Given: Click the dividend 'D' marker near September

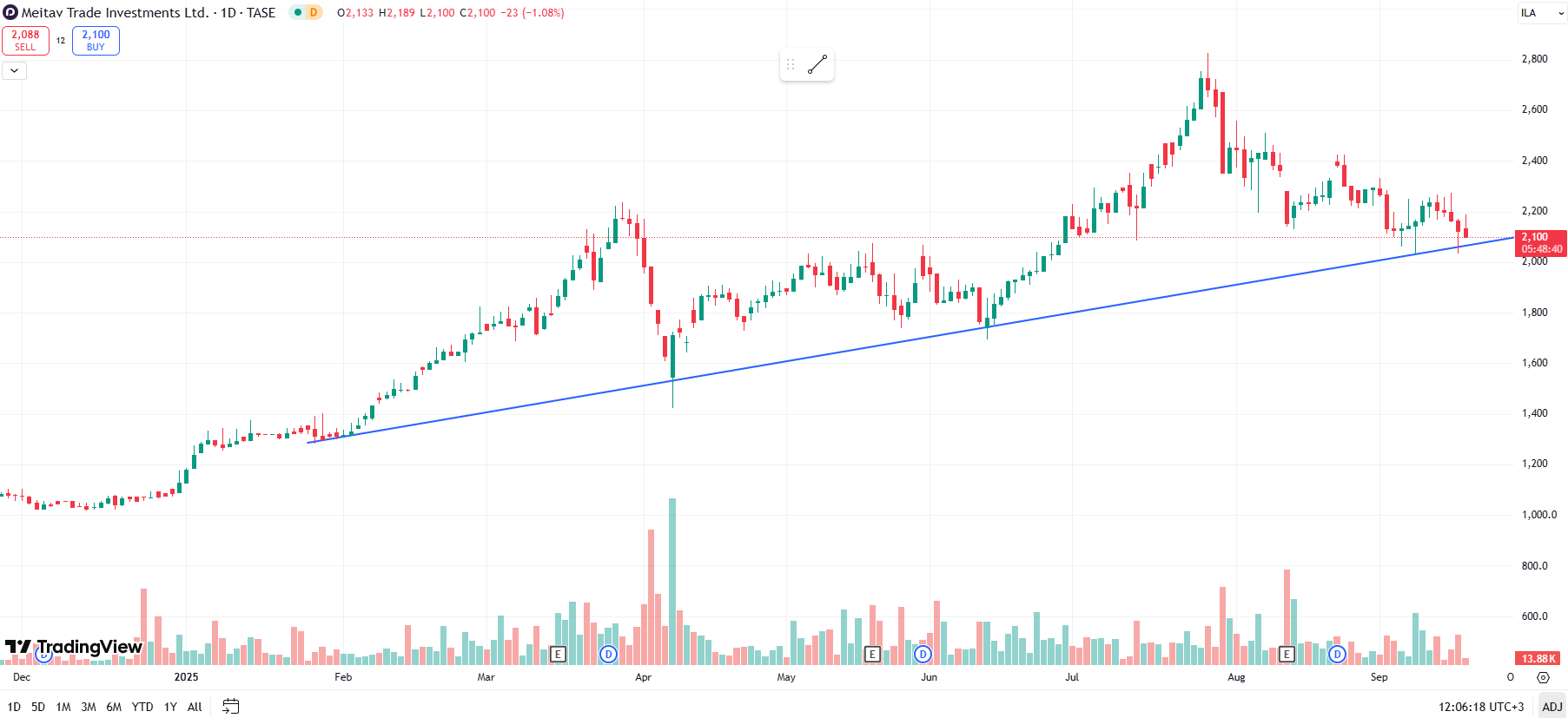Looking at the screenshot, I should coord(1337,654).
